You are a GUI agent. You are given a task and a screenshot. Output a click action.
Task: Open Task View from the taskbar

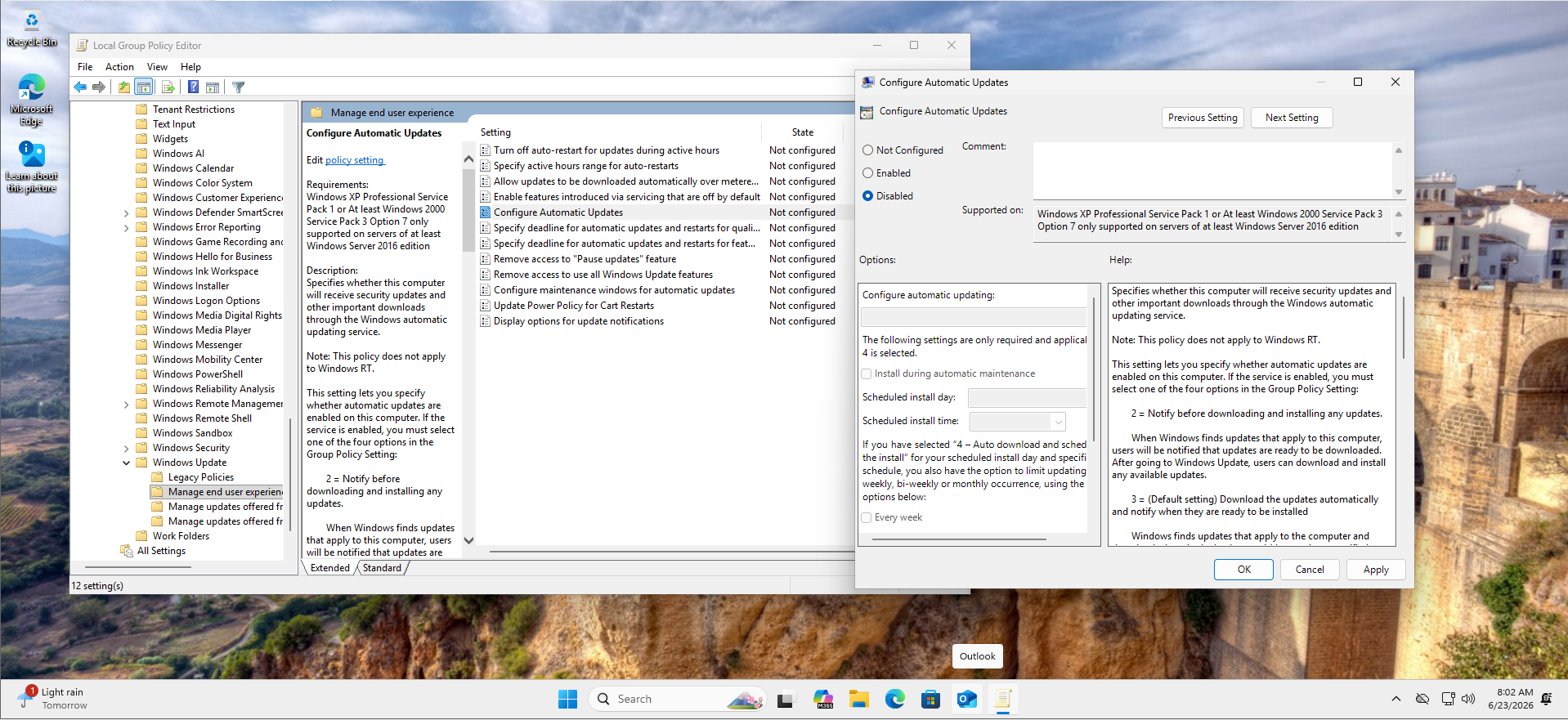(785, 700)
